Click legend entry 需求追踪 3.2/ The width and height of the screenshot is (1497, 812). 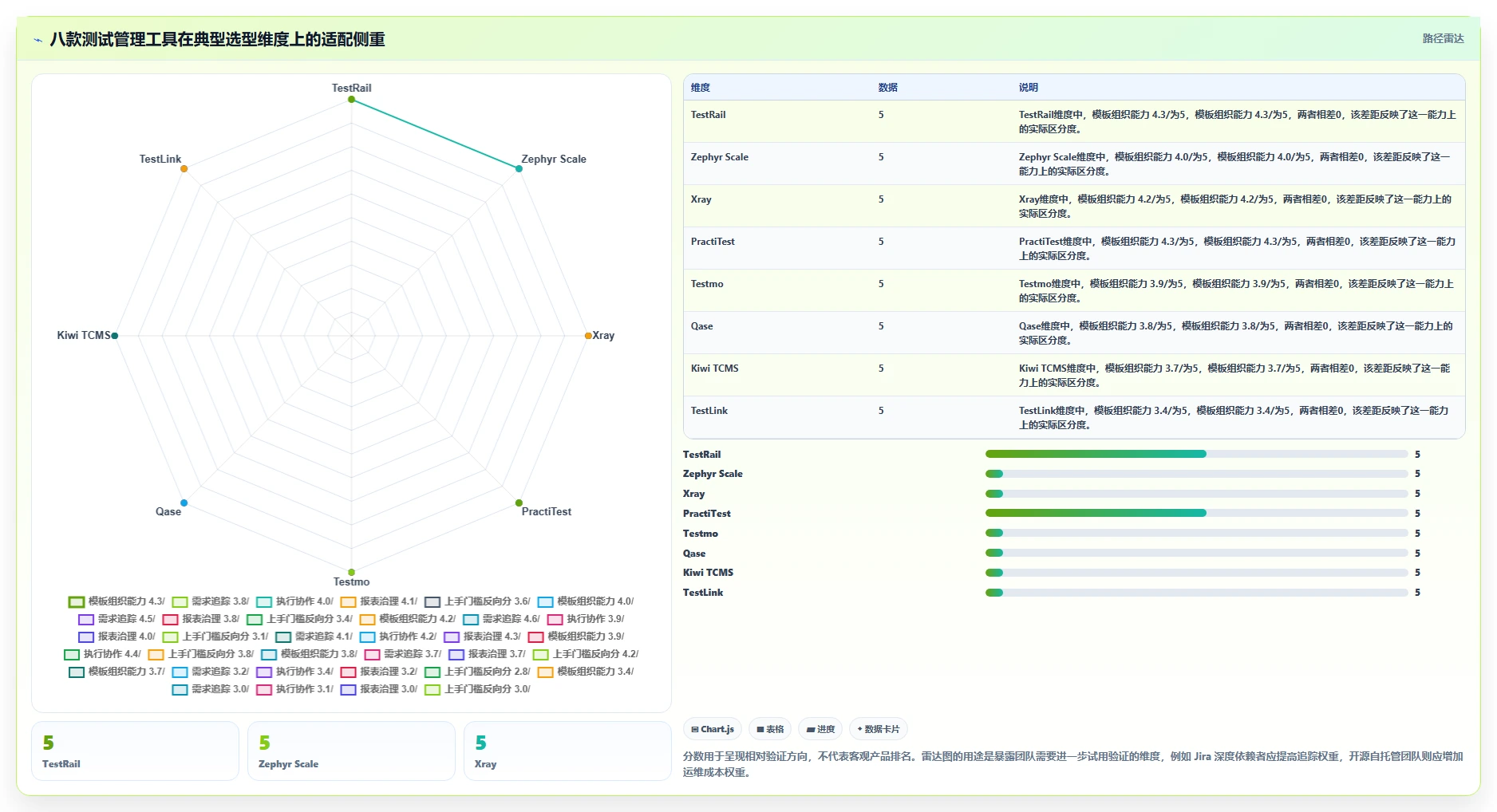pyautogui.click(x=211, y=672)
